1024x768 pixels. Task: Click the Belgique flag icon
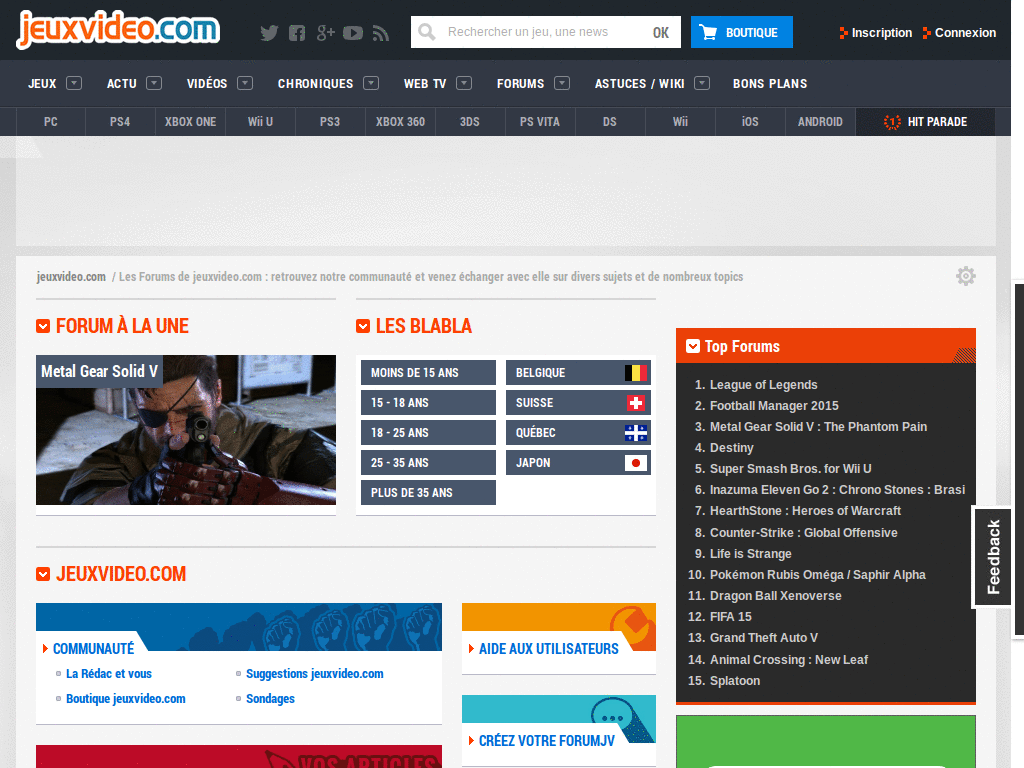(x=635, y=373)
